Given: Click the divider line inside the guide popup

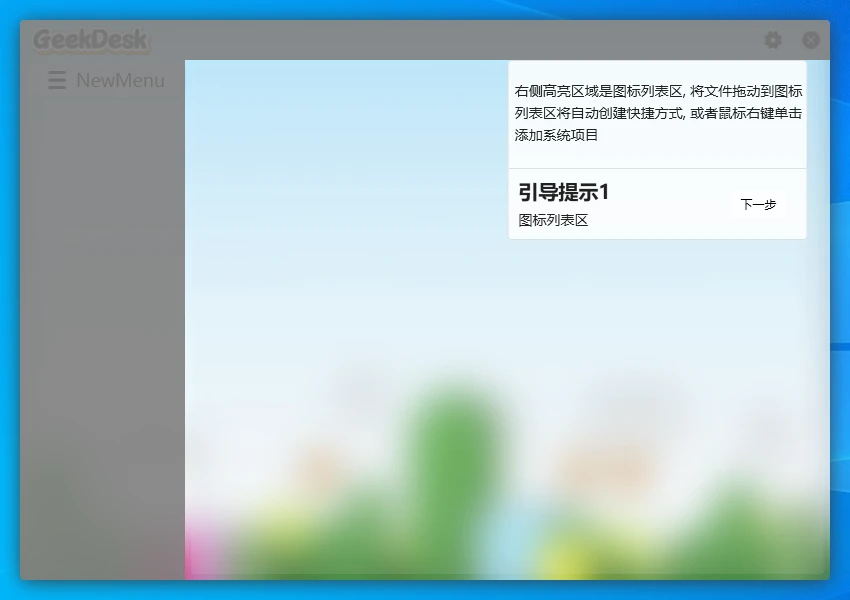Looking at the screenshot, I should 657,168.
